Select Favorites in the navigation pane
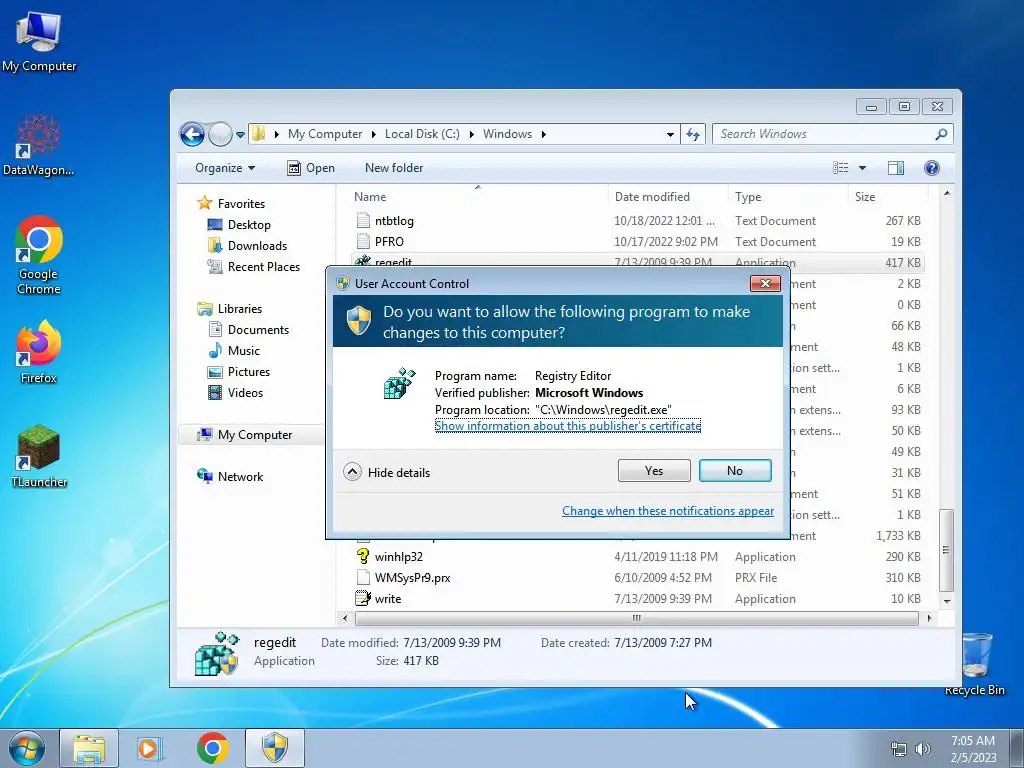The width and height of the screenshot is (1024, 768). tap(241, 204)
